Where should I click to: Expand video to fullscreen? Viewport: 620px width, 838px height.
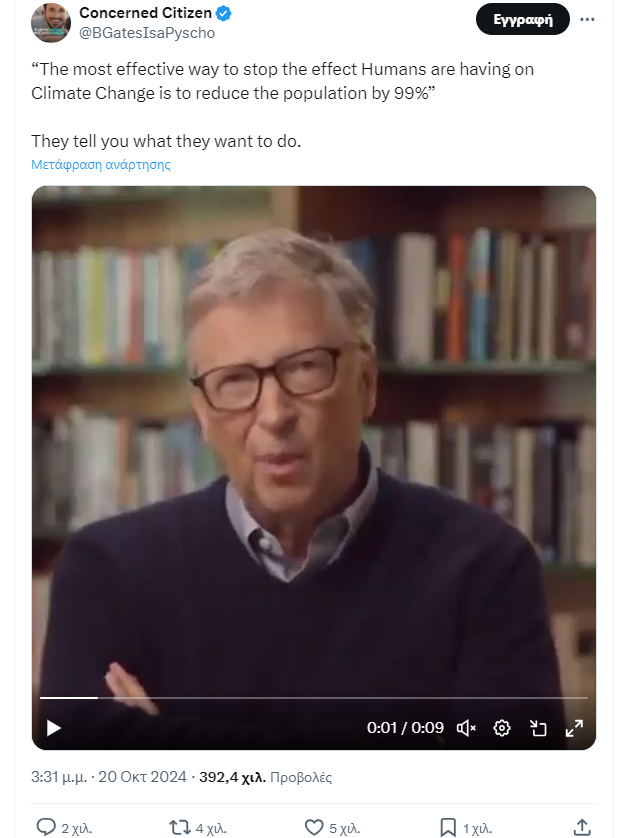(x=574, y=728)
